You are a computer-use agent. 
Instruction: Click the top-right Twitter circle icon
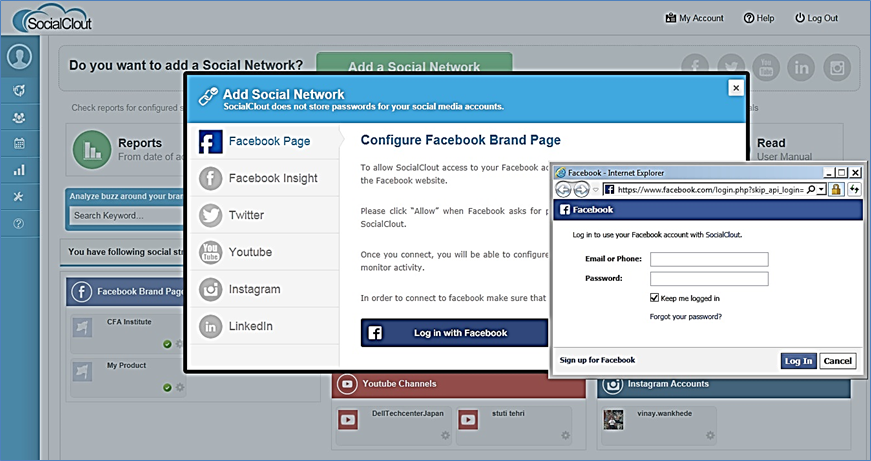(731, 67)
